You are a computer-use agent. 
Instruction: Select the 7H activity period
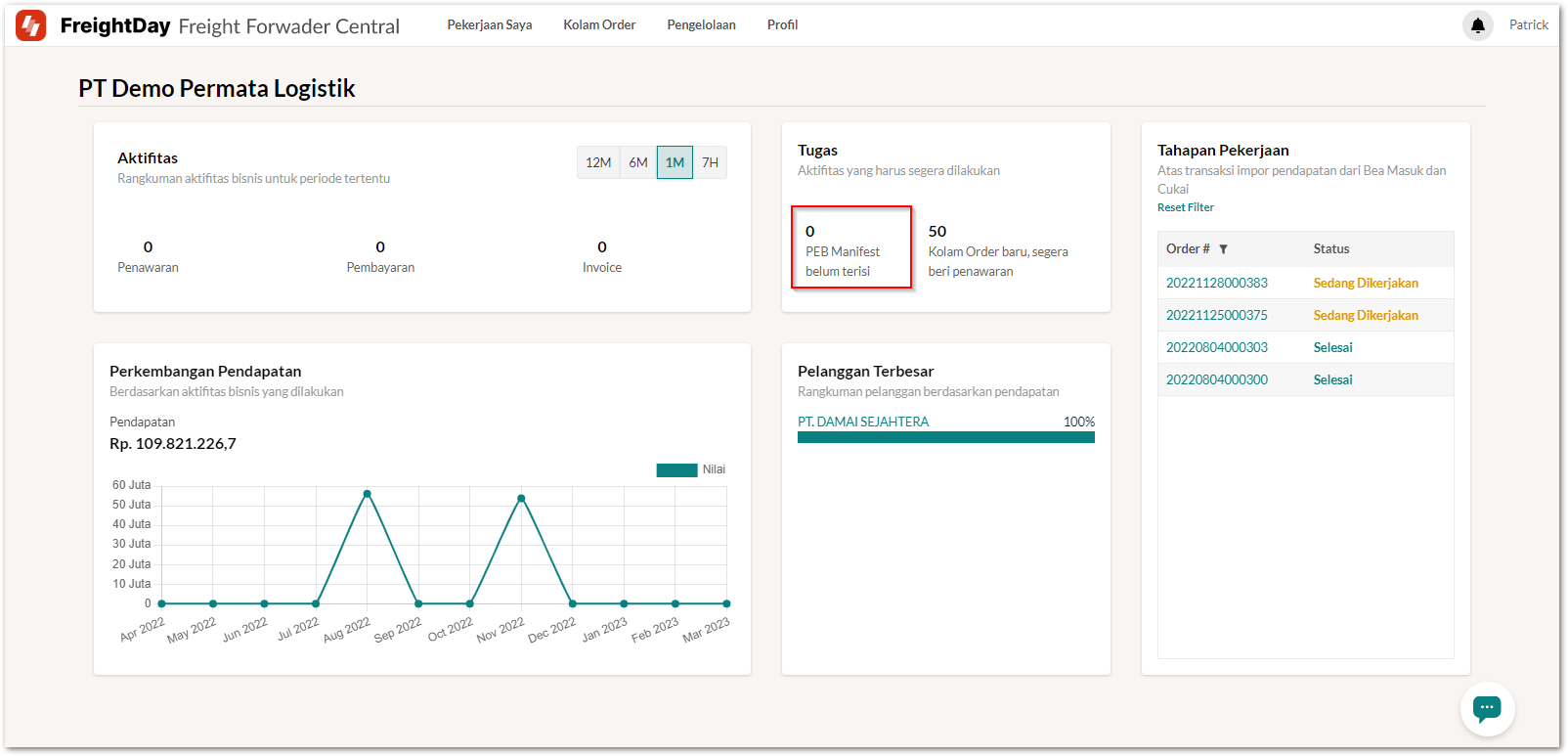[710, 162]
